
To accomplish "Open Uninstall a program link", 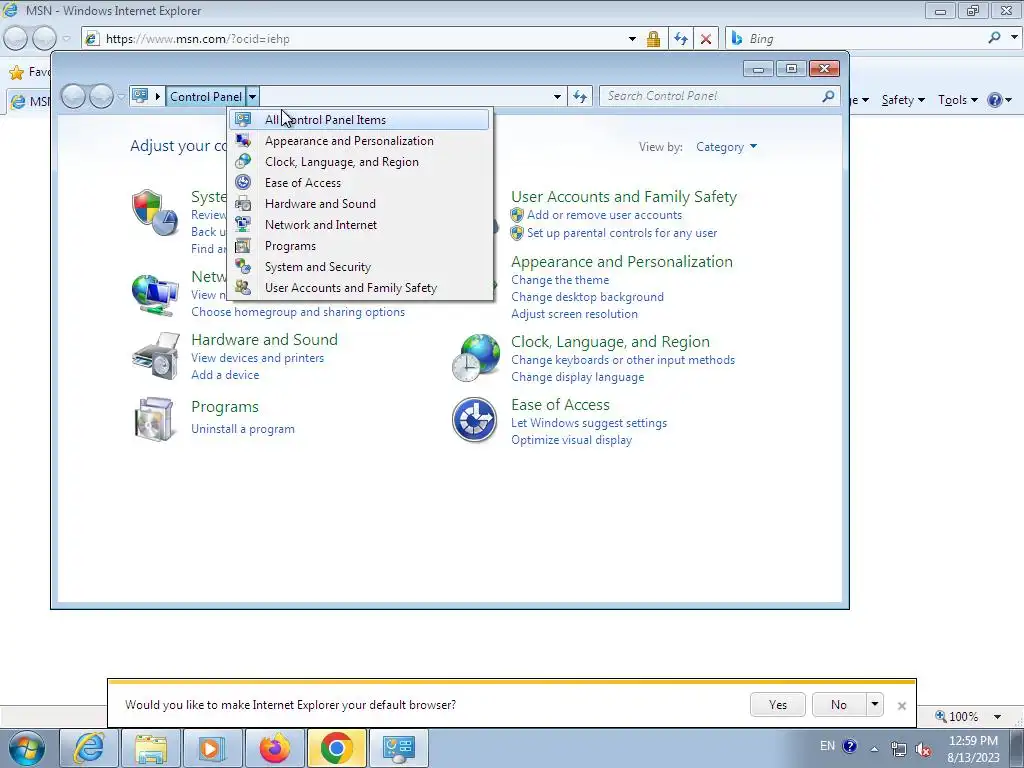I will pos(243,429).
